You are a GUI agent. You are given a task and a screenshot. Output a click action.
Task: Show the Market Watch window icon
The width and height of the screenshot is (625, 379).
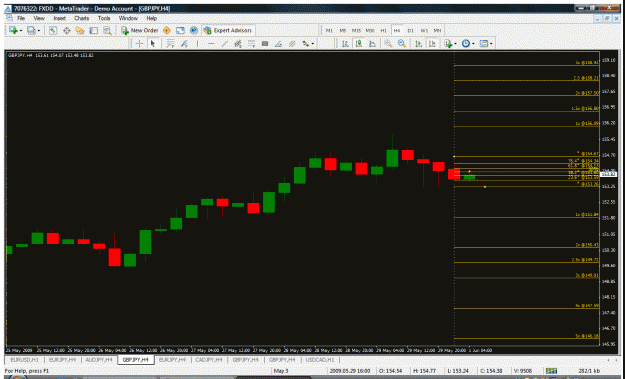point(53,30)
